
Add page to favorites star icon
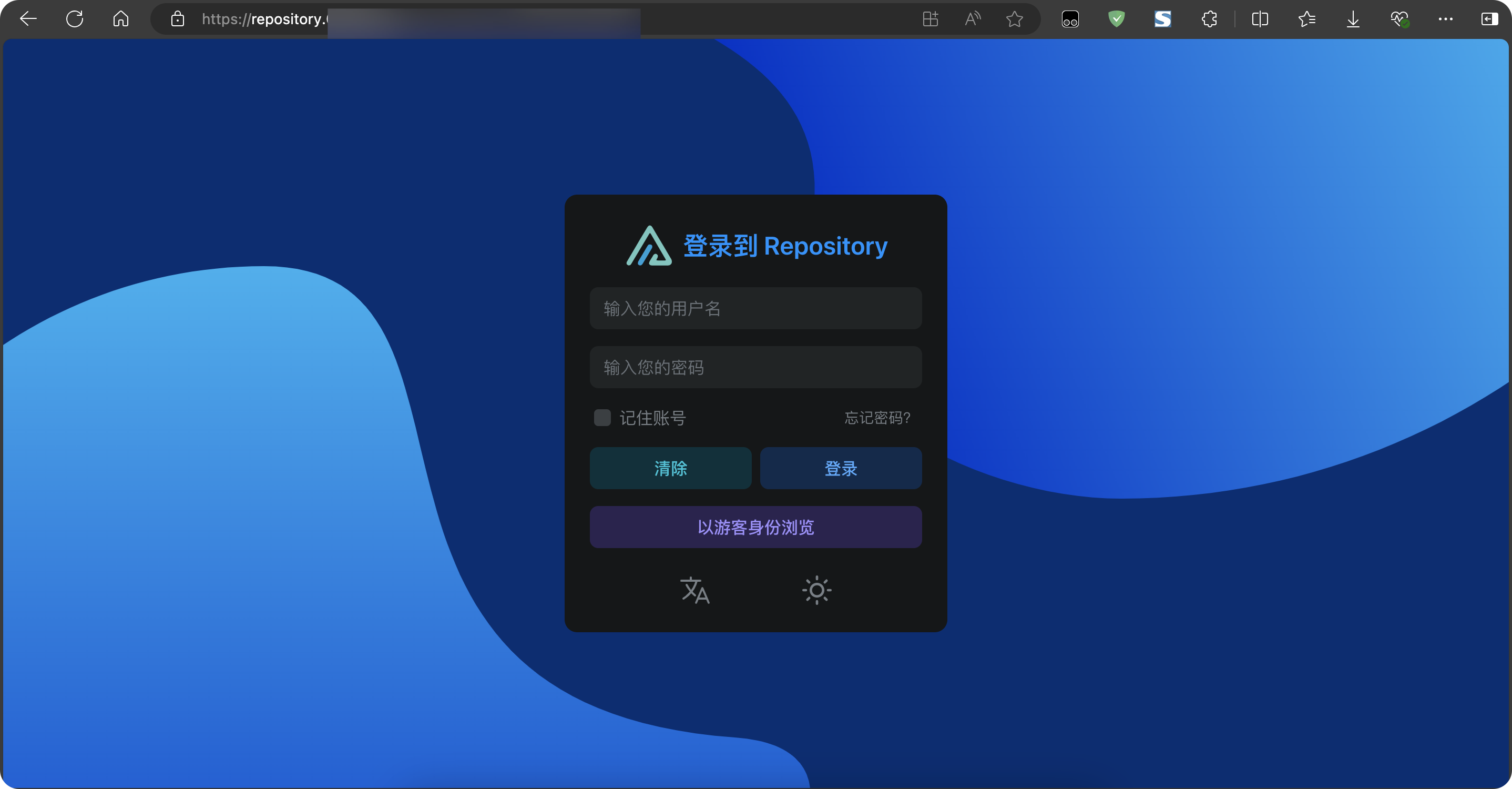[x=1014, y=19]
